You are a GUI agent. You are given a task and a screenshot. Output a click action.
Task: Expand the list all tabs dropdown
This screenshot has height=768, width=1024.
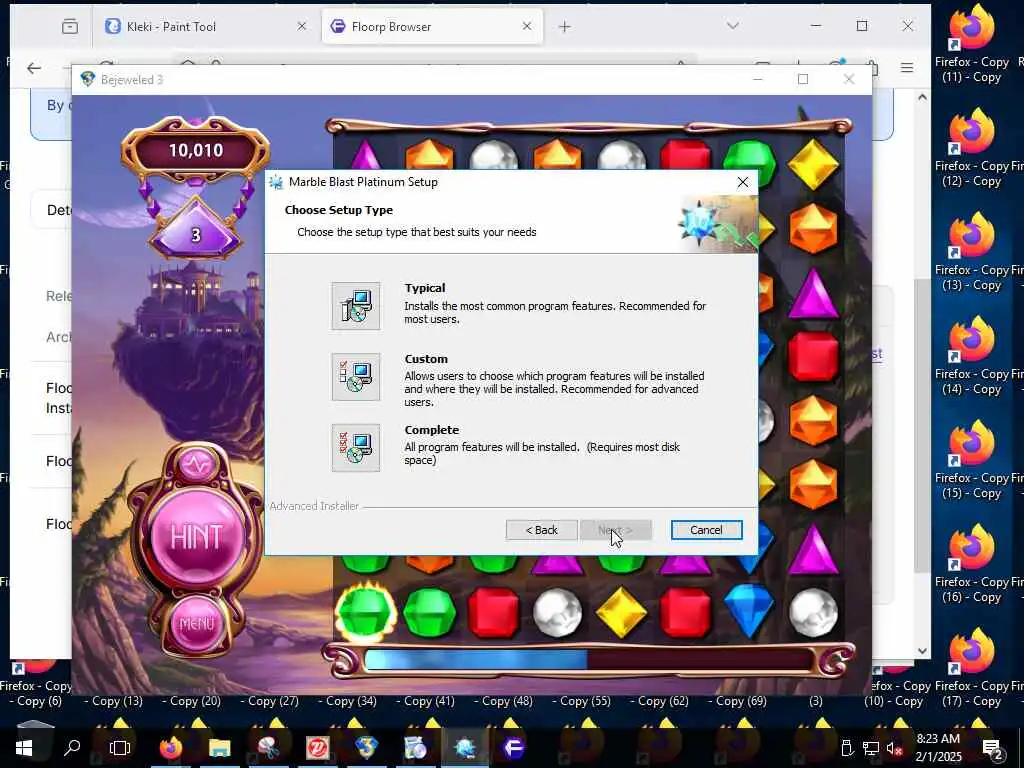point(733,26)
